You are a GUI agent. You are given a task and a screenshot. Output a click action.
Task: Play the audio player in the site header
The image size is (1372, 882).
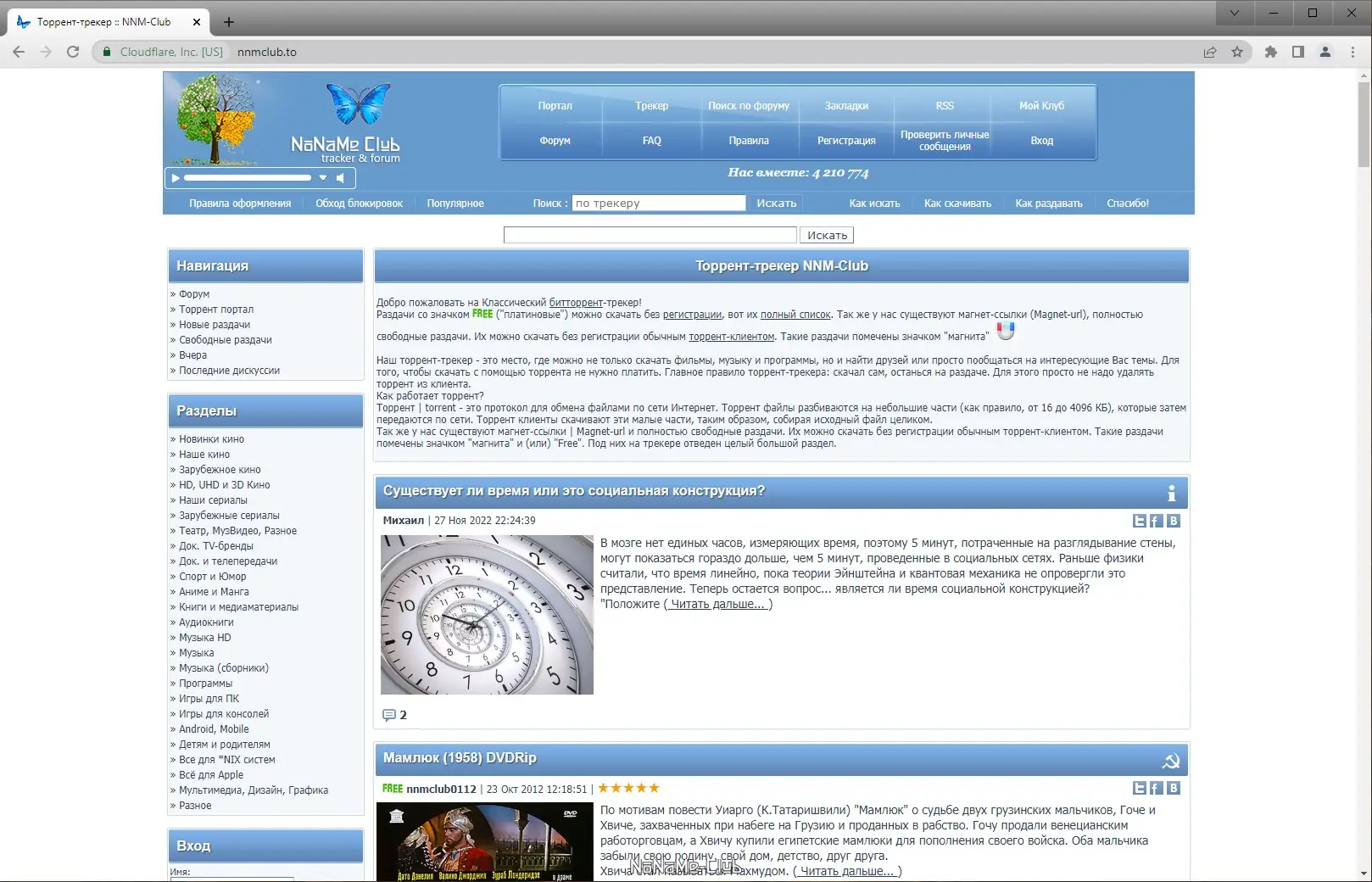(176, 178)
